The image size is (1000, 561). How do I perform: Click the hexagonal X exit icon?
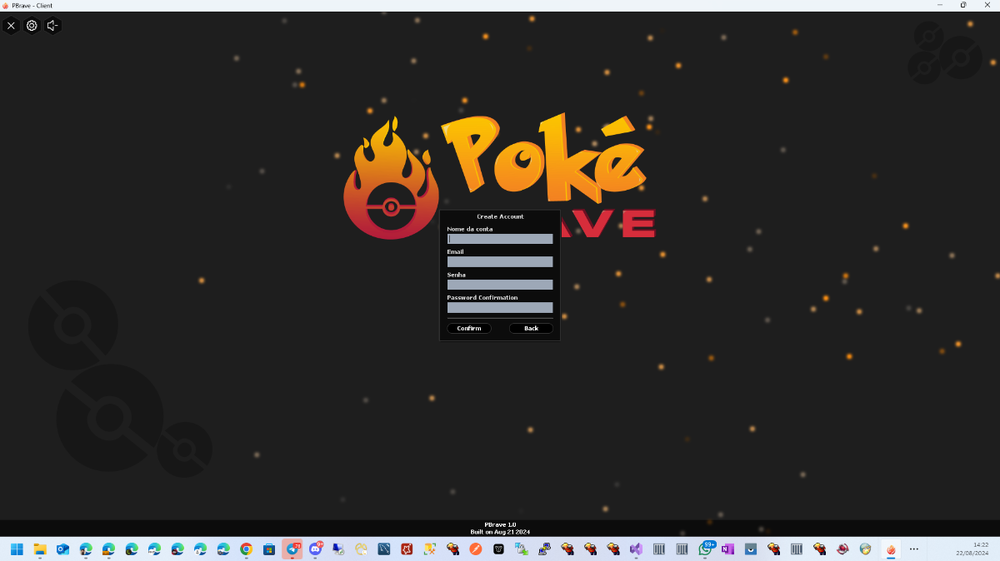pos(11,26)
